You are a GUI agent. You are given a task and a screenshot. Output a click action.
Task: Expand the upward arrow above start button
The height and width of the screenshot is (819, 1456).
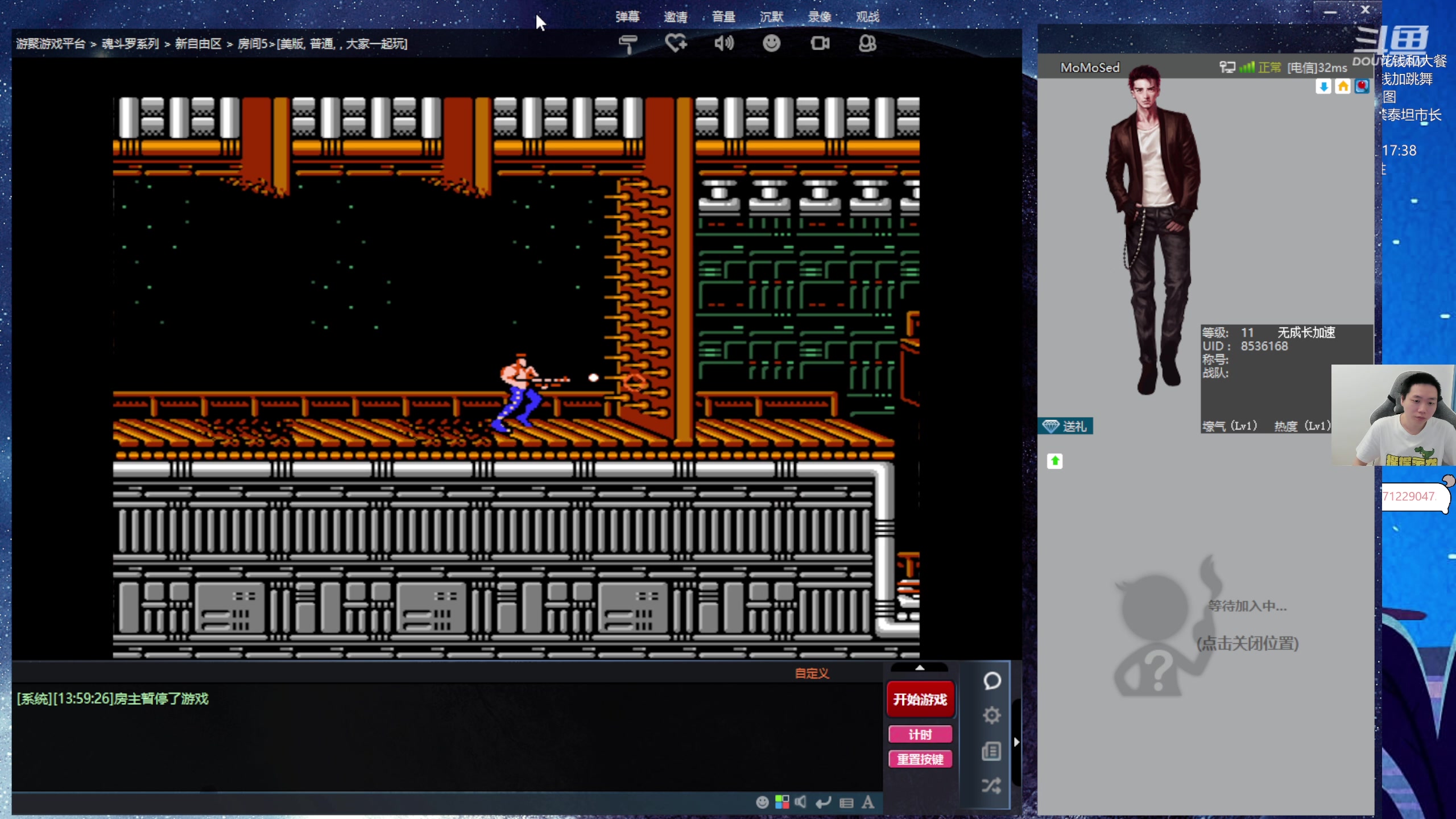coord(920,668)
